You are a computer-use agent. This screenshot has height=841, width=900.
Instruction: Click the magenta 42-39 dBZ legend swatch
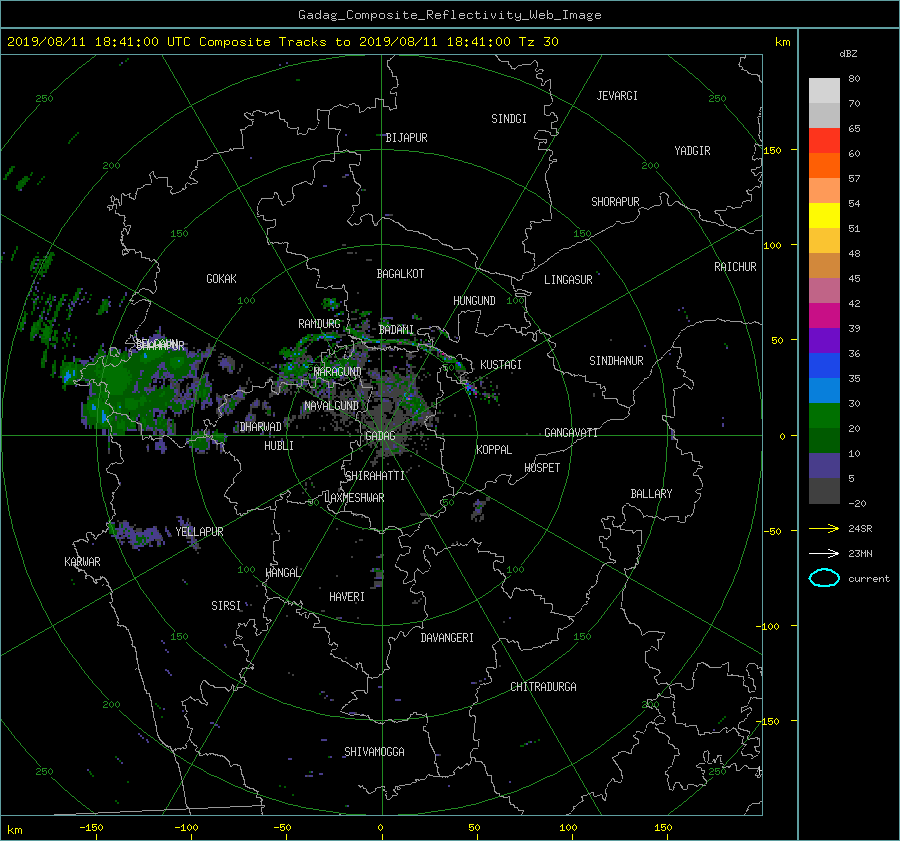824,316
